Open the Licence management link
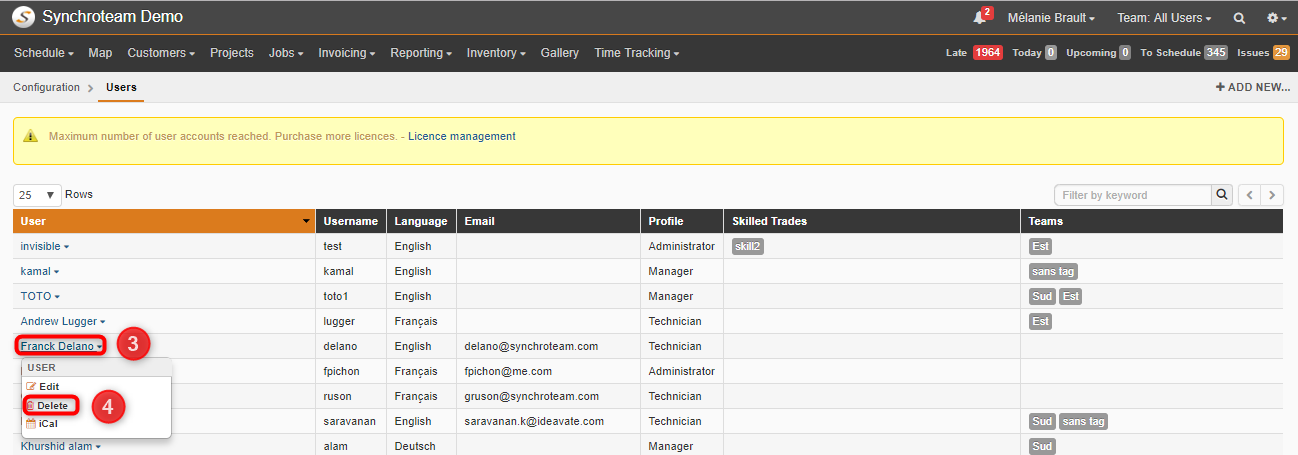Screen dimensions: 1298x455 coord(462,137)
